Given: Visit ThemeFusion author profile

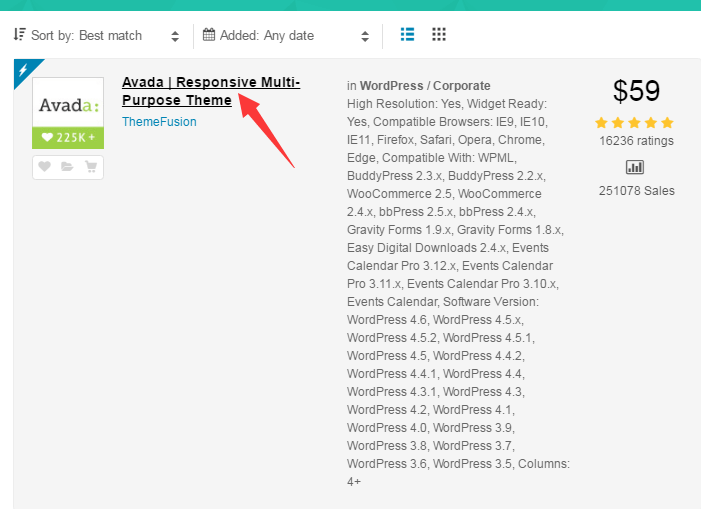Looking at the screenshot, I should (159, 122).
